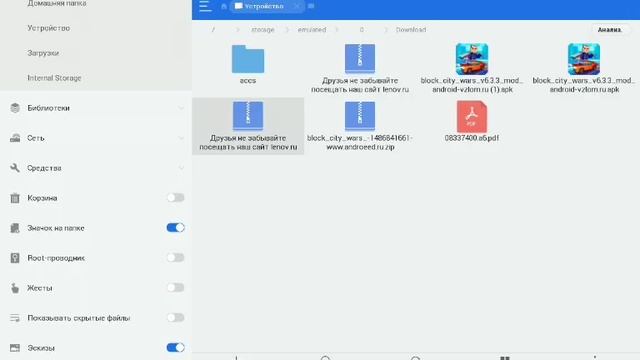Click the Корзина trash icon
640x360 pixels.
click(x=15, y=198)
